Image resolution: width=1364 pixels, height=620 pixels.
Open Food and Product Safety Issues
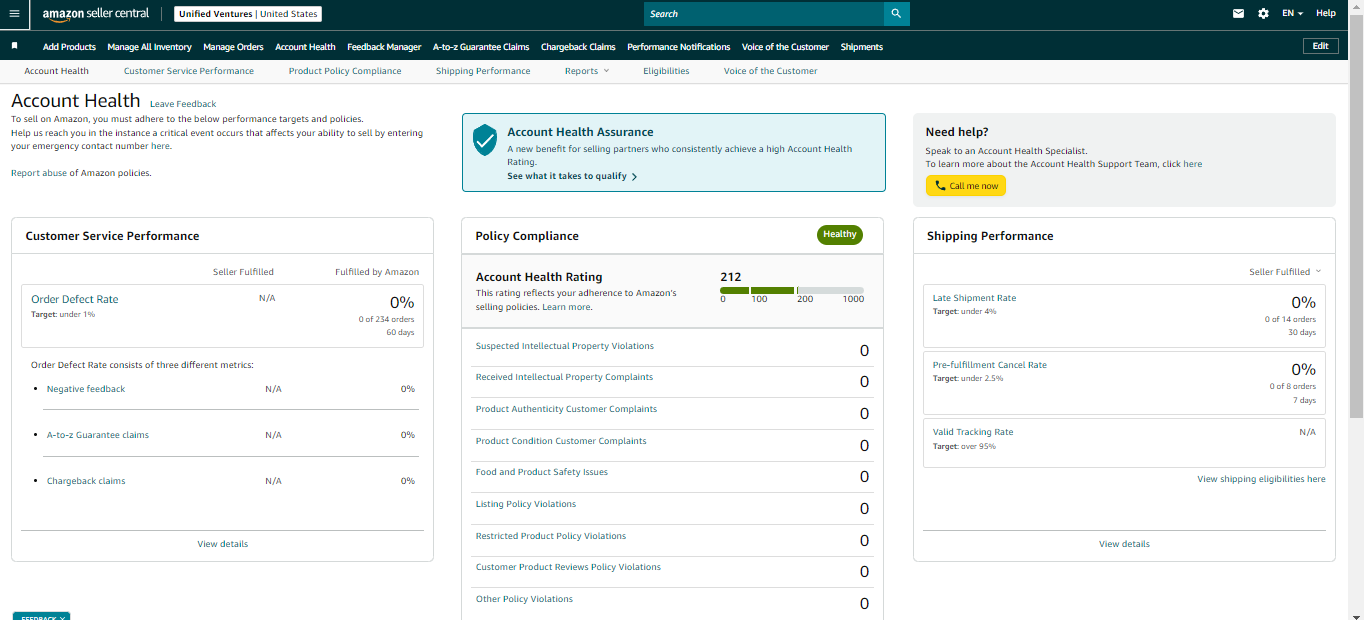pyautogui.click(x=542, y=472)
